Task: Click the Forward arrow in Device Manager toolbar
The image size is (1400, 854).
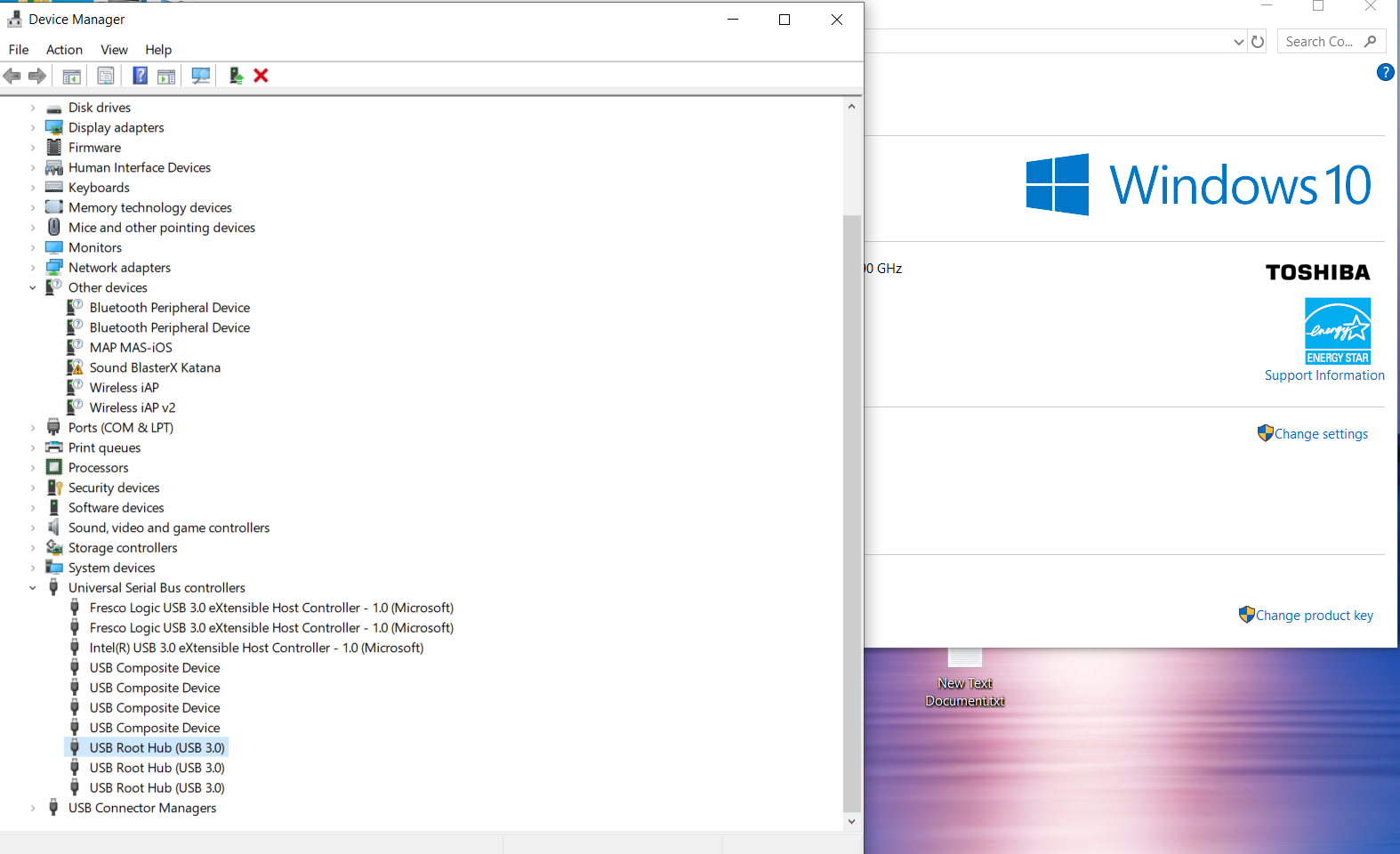Action: coord(37,77)
